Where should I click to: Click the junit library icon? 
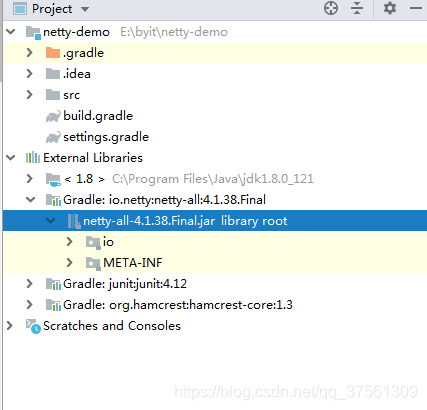[53, 284]
